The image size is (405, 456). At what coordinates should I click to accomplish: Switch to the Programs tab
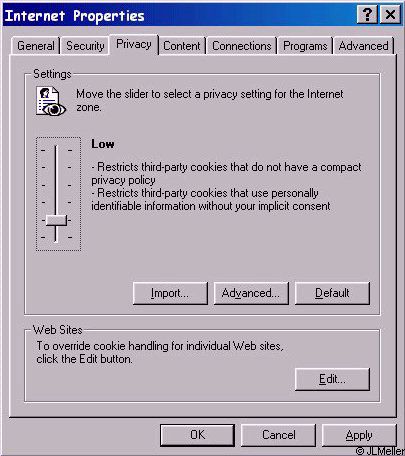coord(305,46)
